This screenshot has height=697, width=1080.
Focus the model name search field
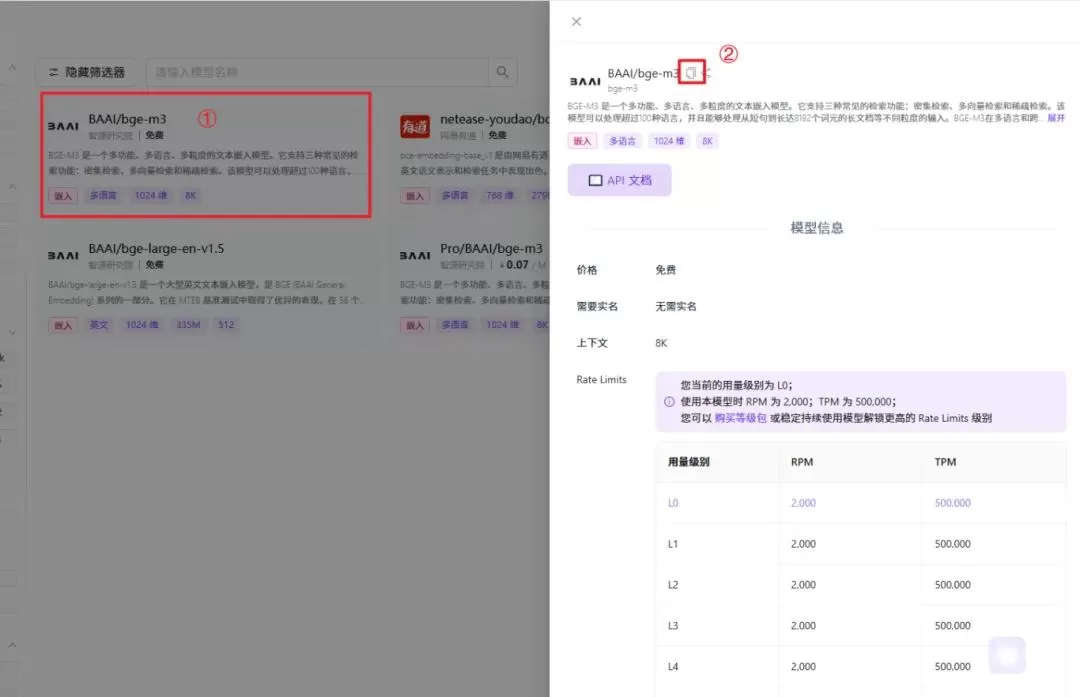(x=318, y=72)
